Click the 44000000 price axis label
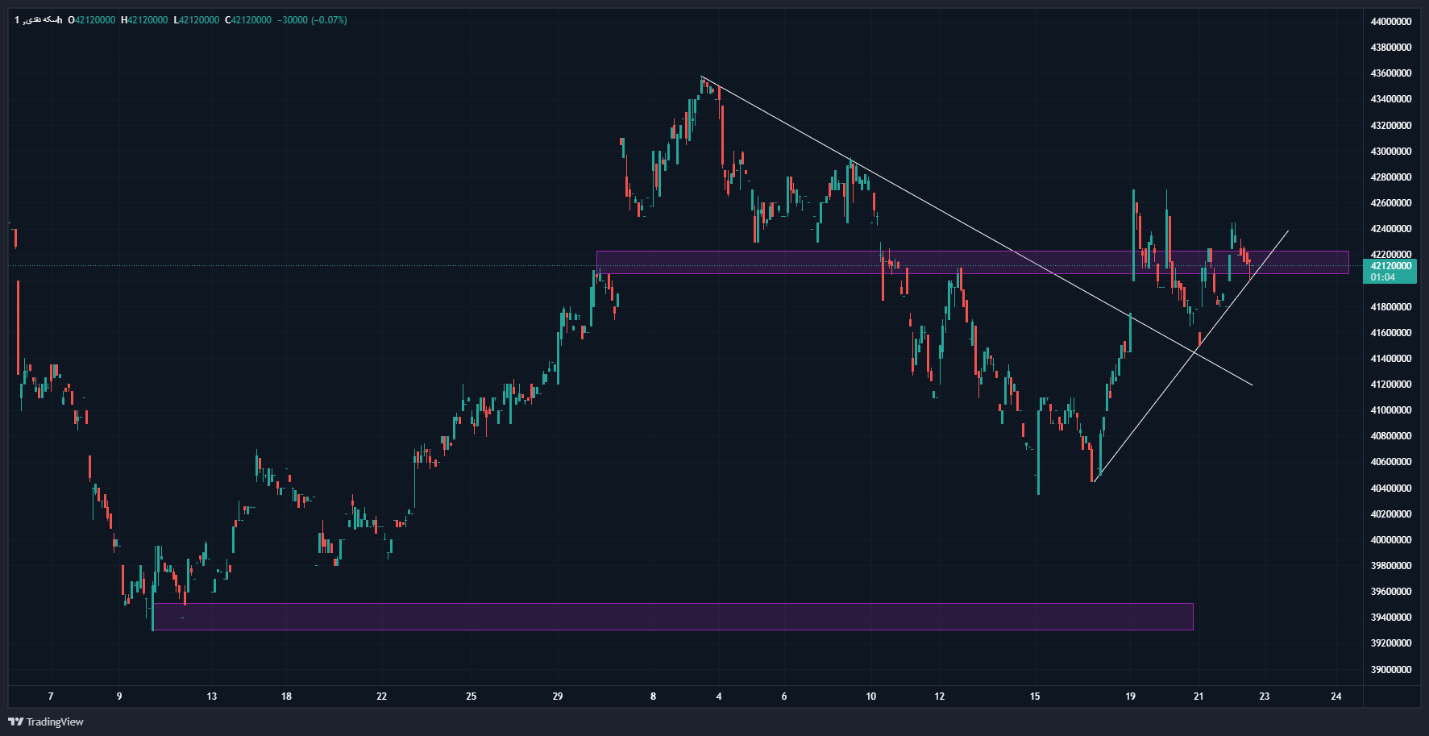Screen dimensions: 1429x736 tap(1390, 21)
